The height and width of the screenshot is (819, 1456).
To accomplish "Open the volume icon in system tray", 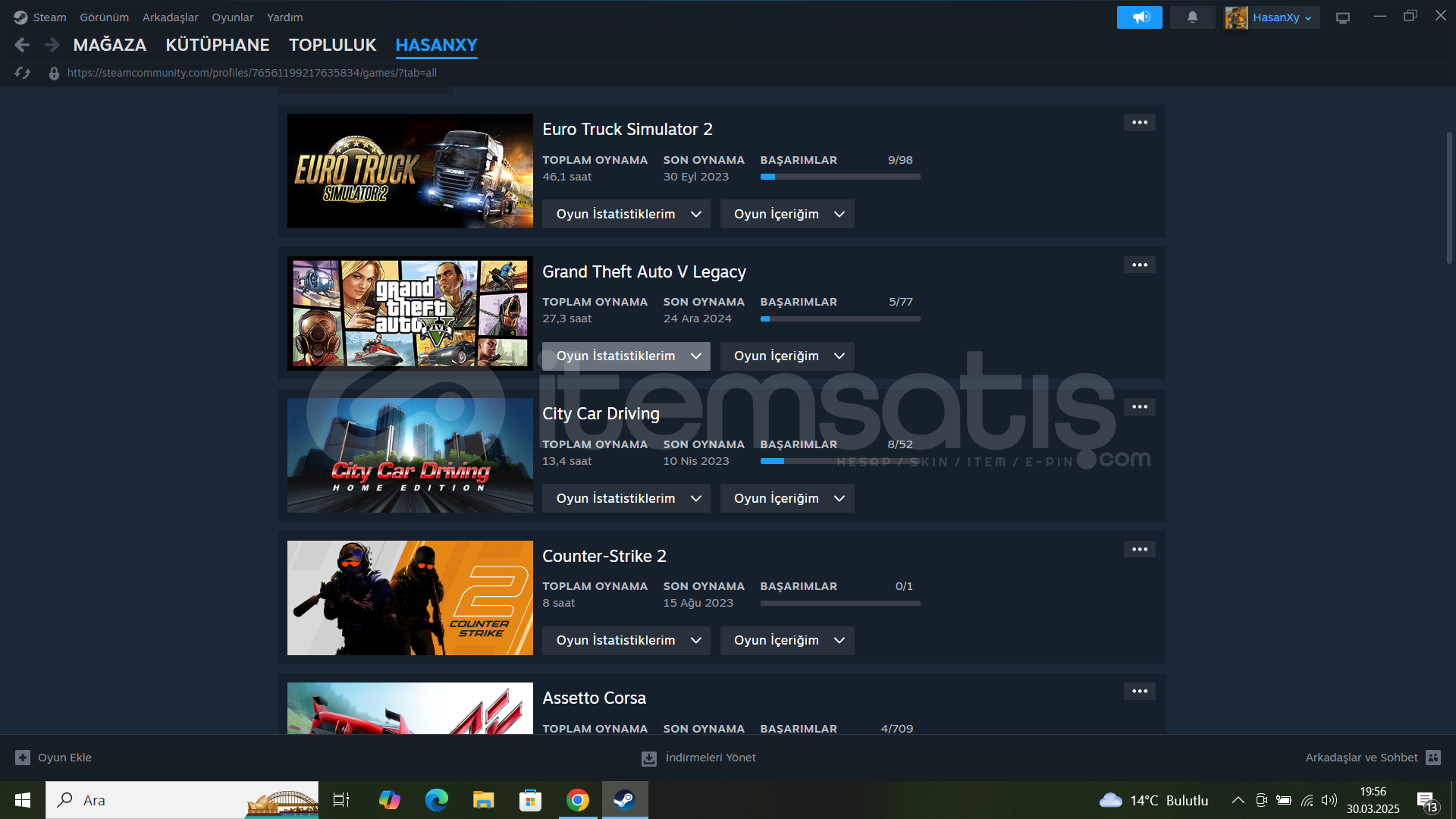I will click(x=1329, y=800).
